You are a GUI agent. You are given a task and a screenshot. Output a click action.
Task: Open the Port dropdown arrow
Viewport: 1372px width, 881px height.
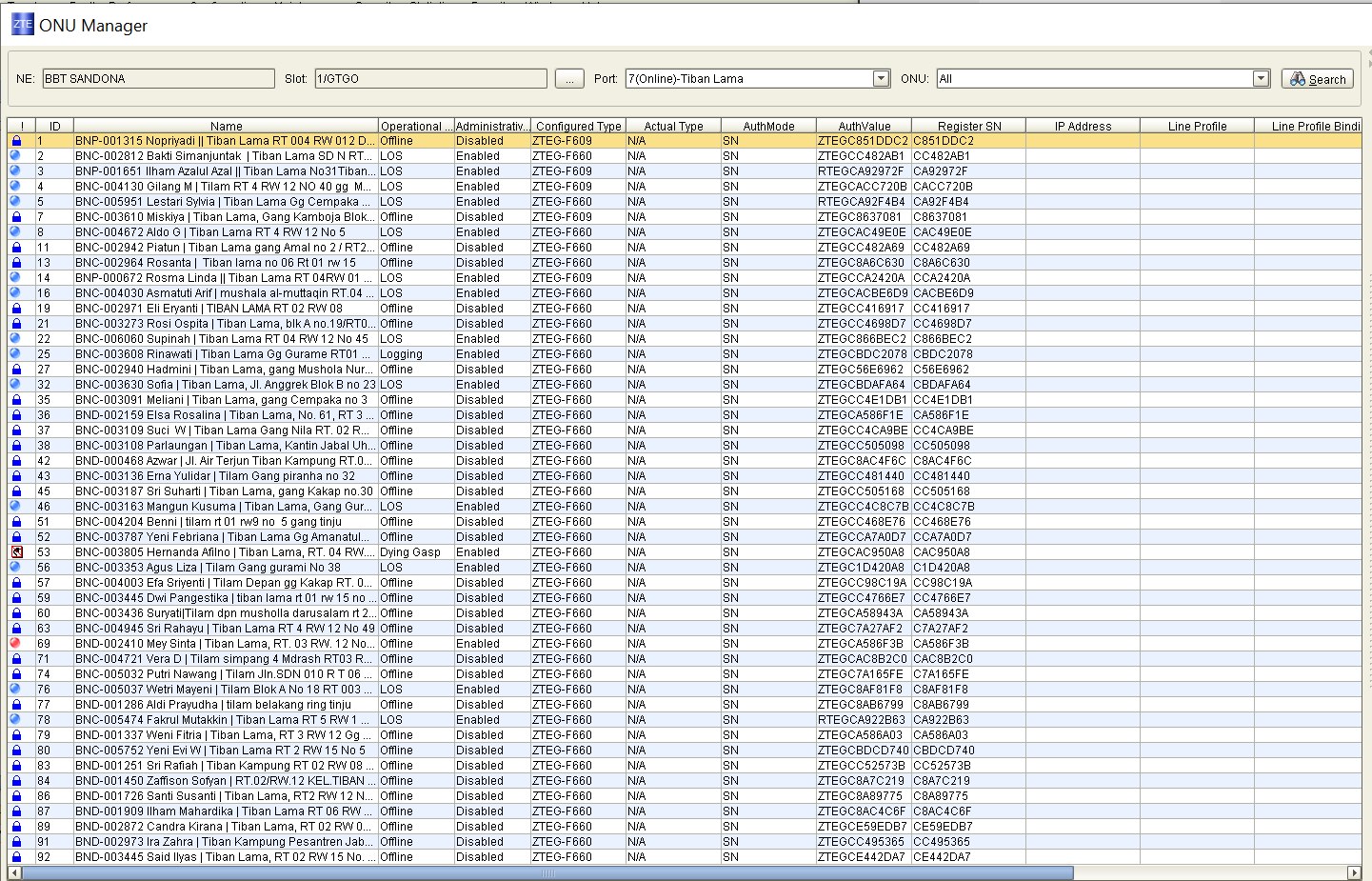click(x=881, y=78)
